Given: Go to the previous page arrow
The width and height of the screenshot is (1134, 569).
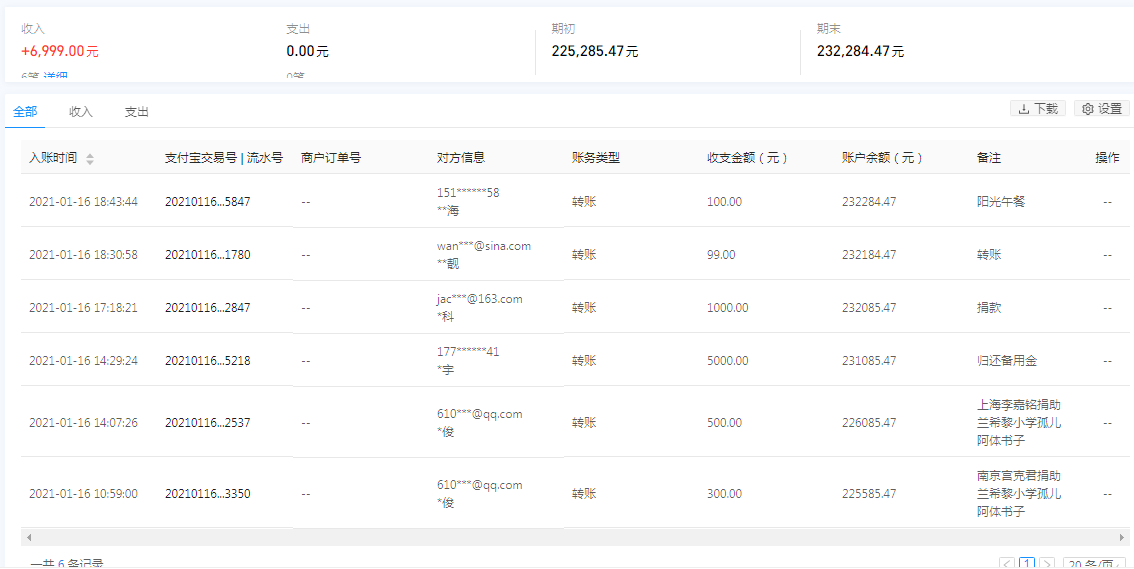Looking at the screenshot, I should pyautogui.click(x=1007, y=563).
